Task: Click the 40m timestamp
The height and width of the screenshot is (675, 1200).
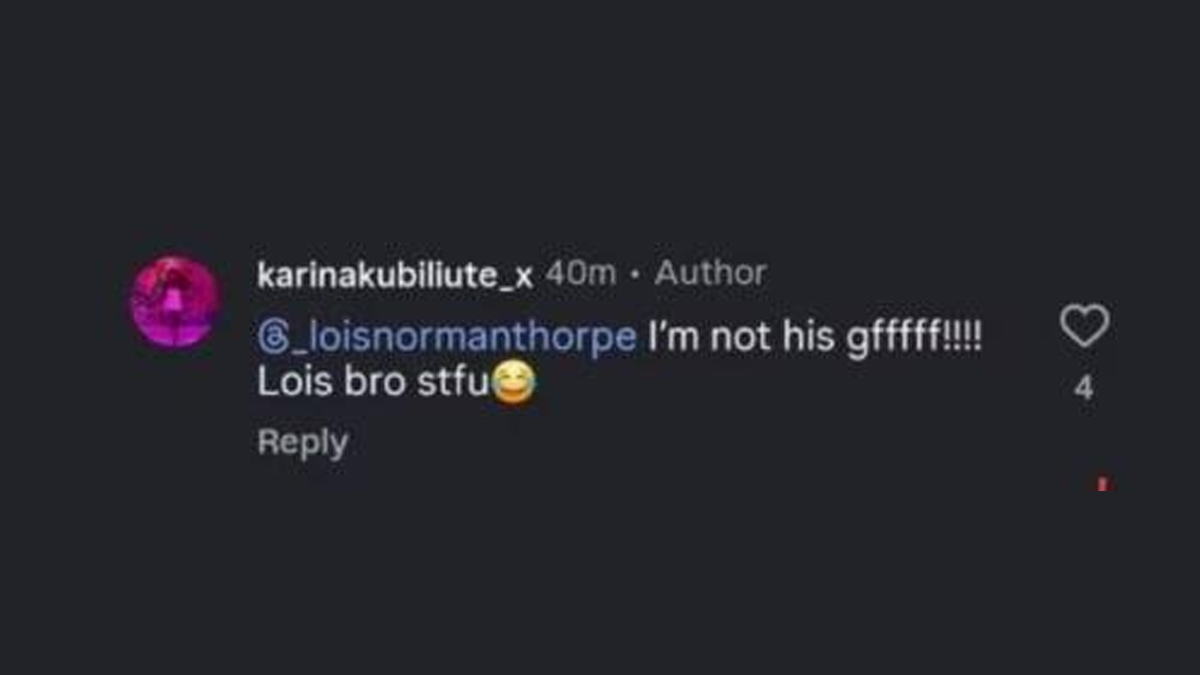Action: 580,273
